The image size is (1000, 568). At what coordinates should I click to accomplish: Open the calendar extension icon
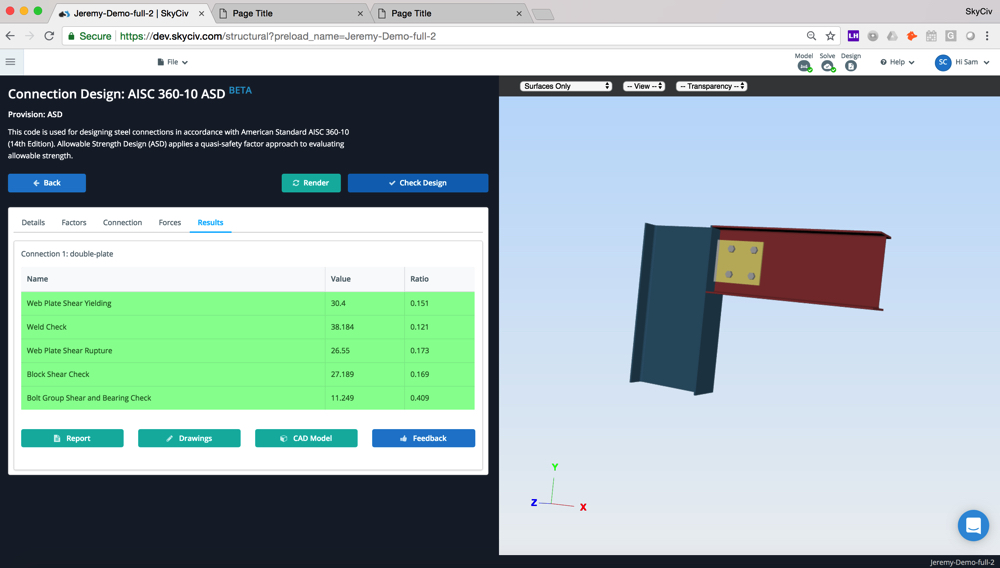(x=931, y=36)
